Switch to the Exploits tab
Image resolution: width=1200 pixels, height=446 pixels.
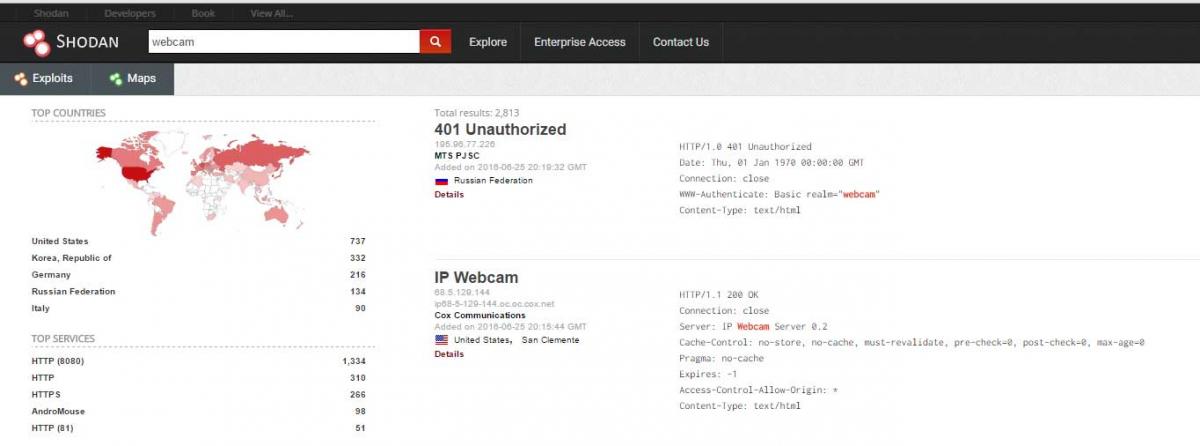[x=46, y=79]
